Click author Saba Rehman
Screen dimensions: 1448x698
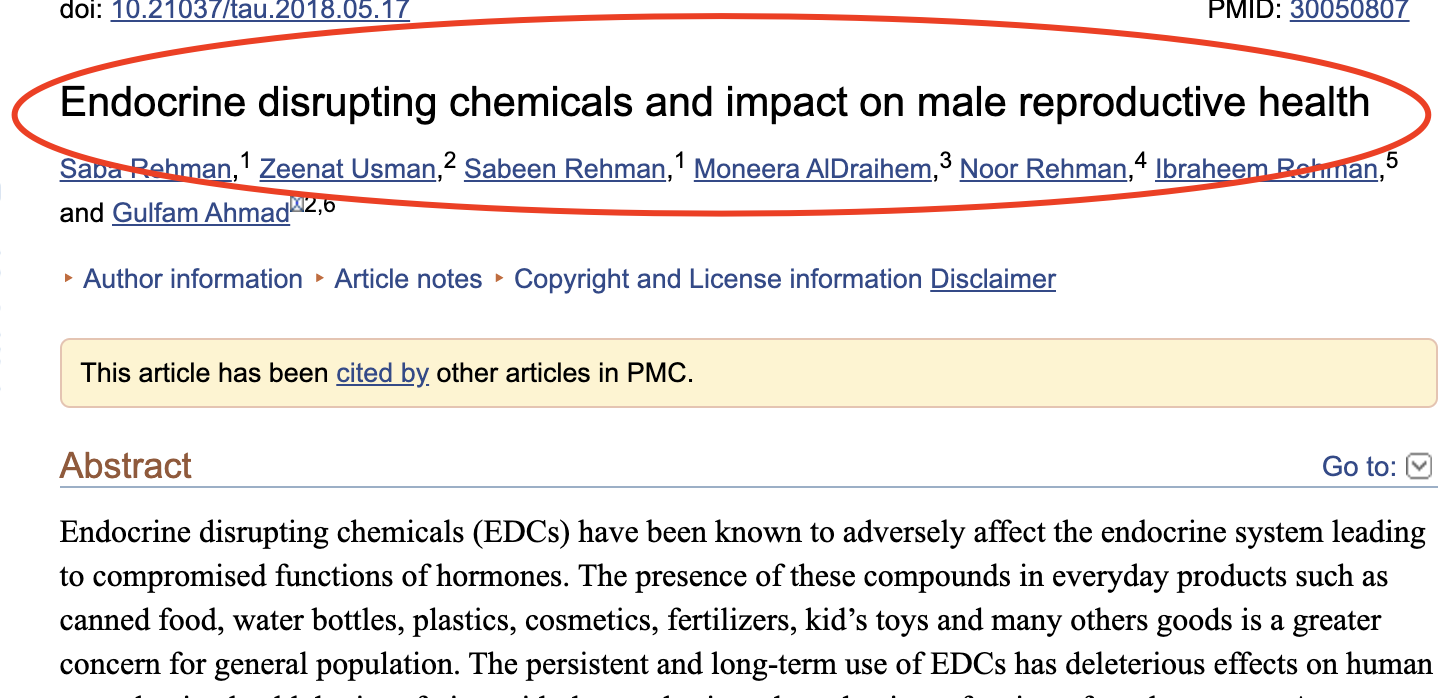point(146,169)
